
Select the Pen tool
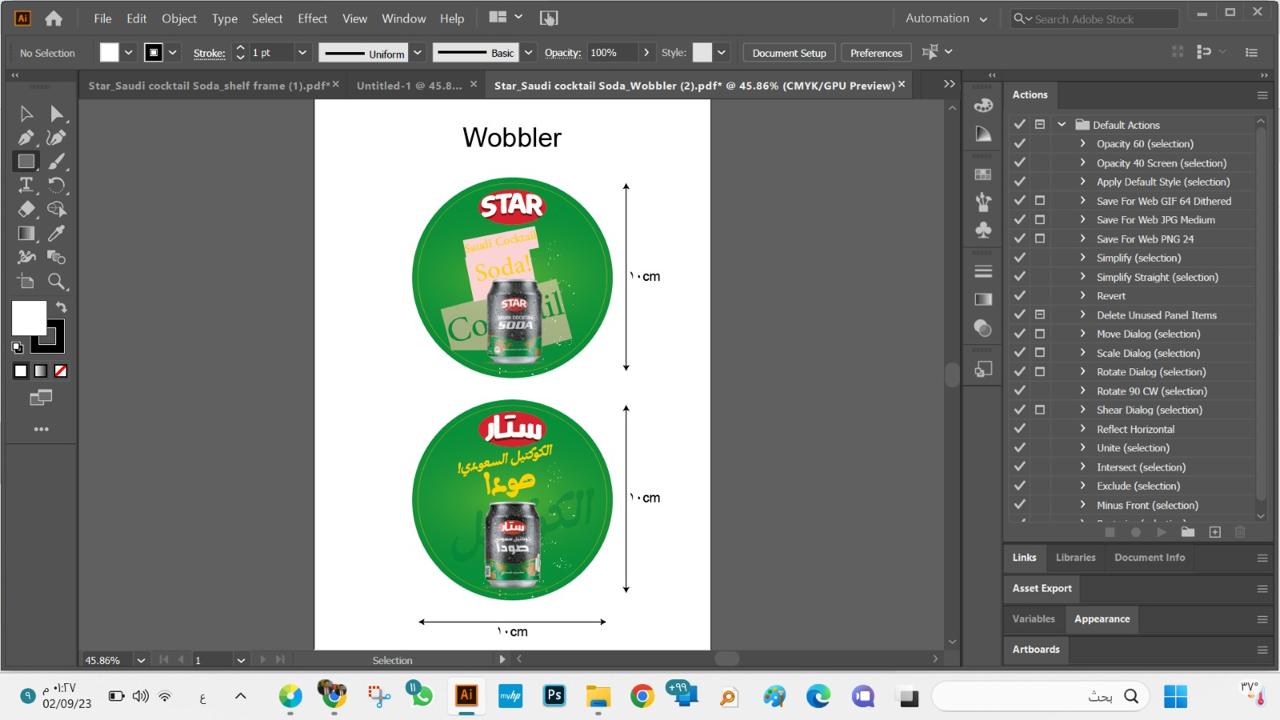[26, 138]
